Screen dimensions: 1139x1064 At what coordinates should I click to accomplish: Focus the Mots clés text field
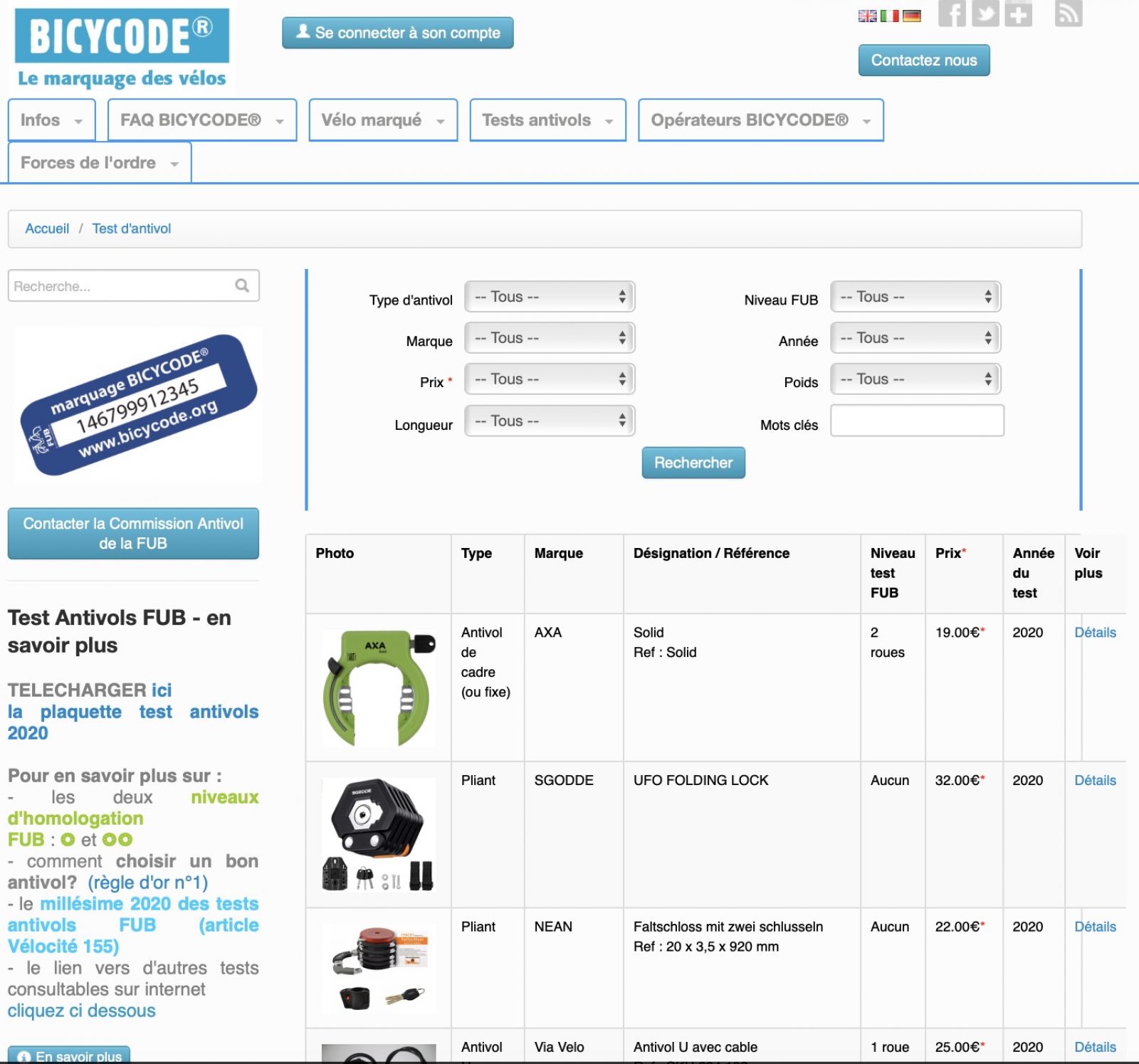point(917,421)
